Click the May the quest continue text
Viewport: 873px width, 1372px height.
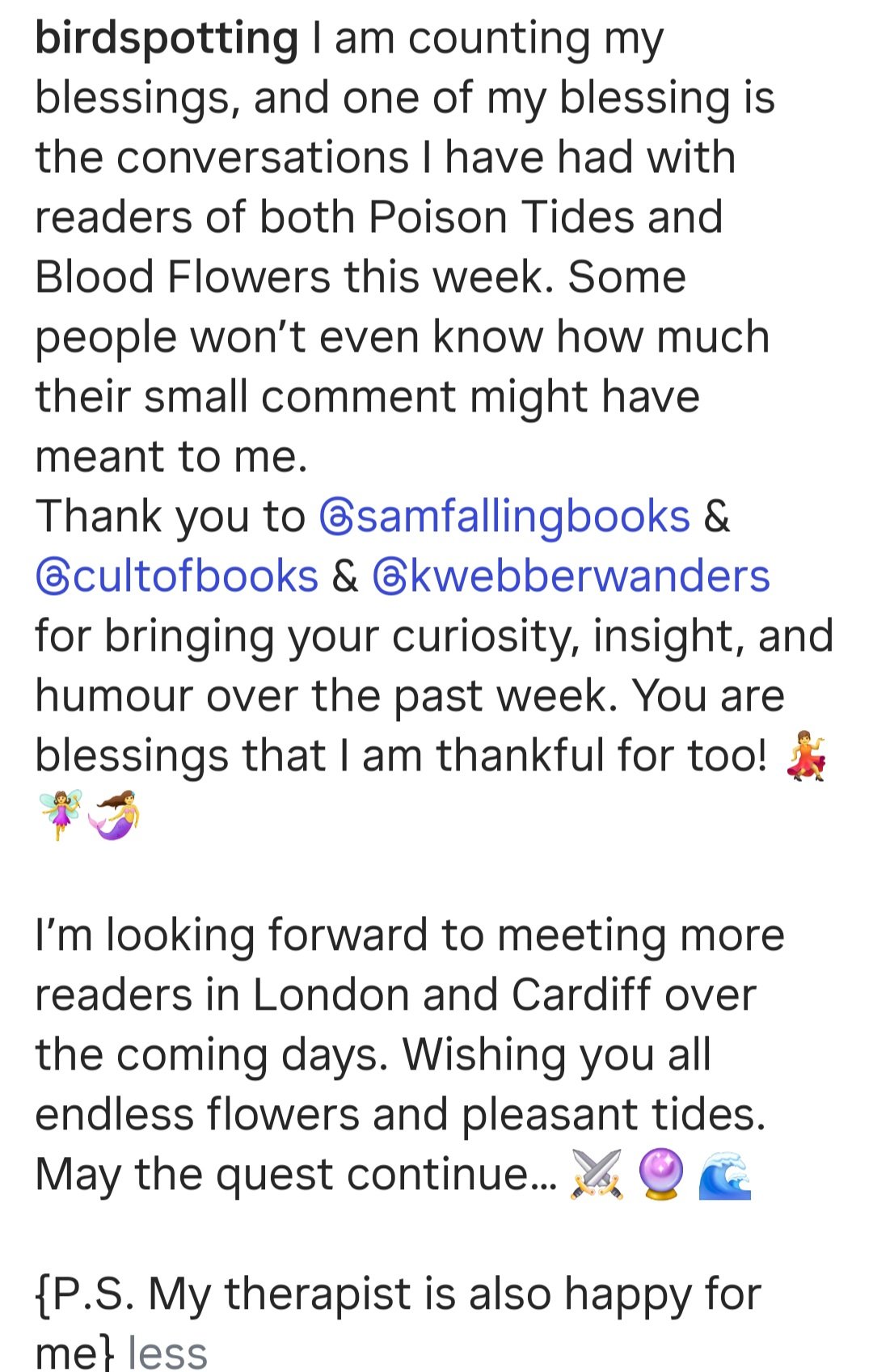tap(297, 1175)
